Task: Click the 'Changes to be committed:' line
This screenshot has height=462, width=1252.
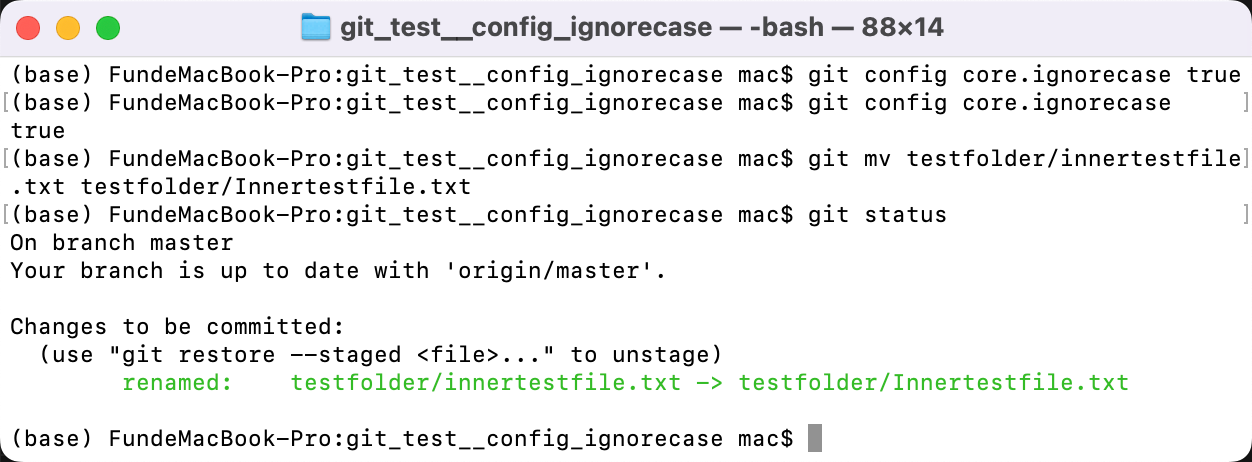Action: 178,326
